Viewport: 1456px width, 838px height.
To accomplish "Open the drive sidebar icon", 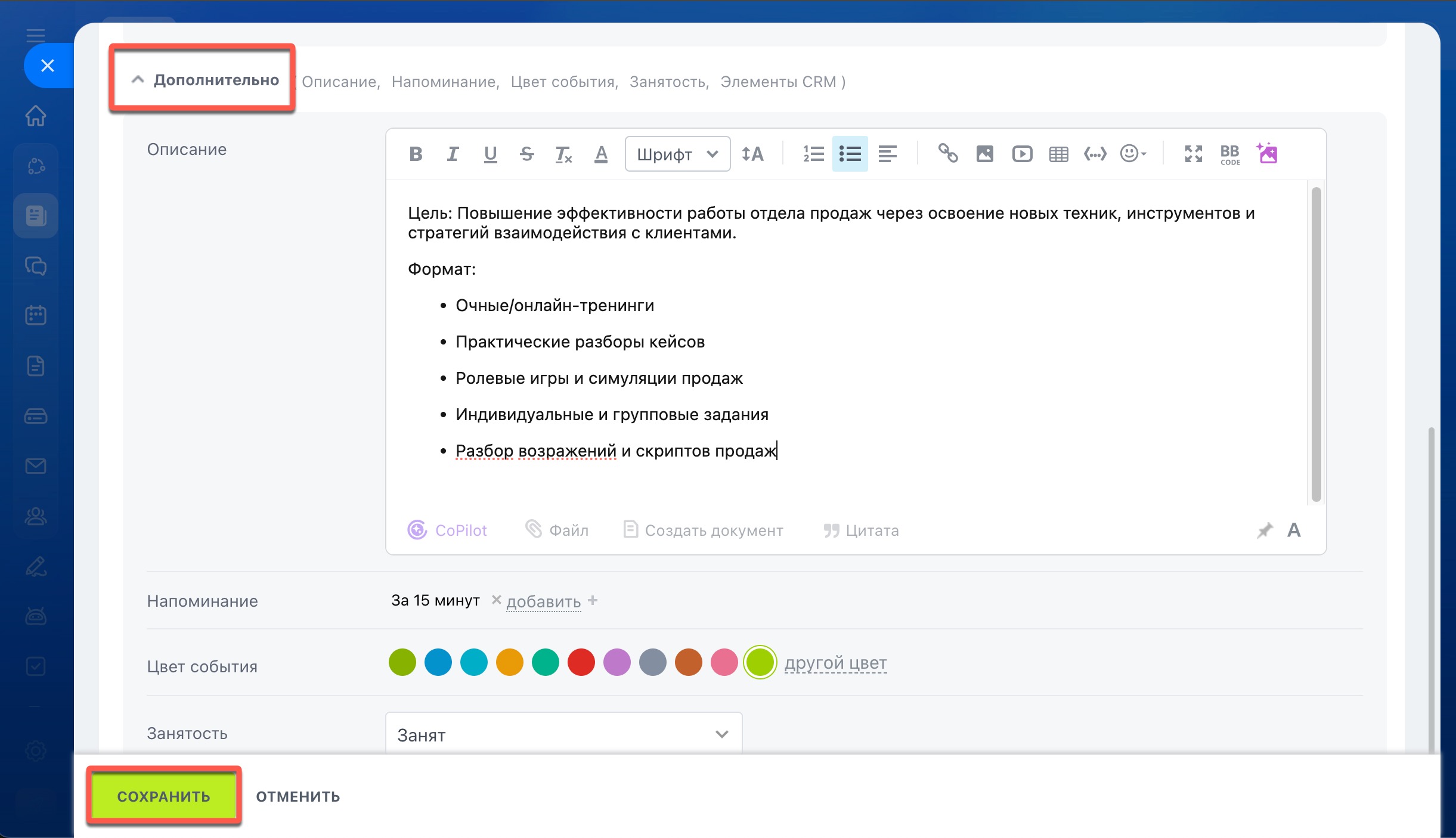I will (x=36, y=415).
